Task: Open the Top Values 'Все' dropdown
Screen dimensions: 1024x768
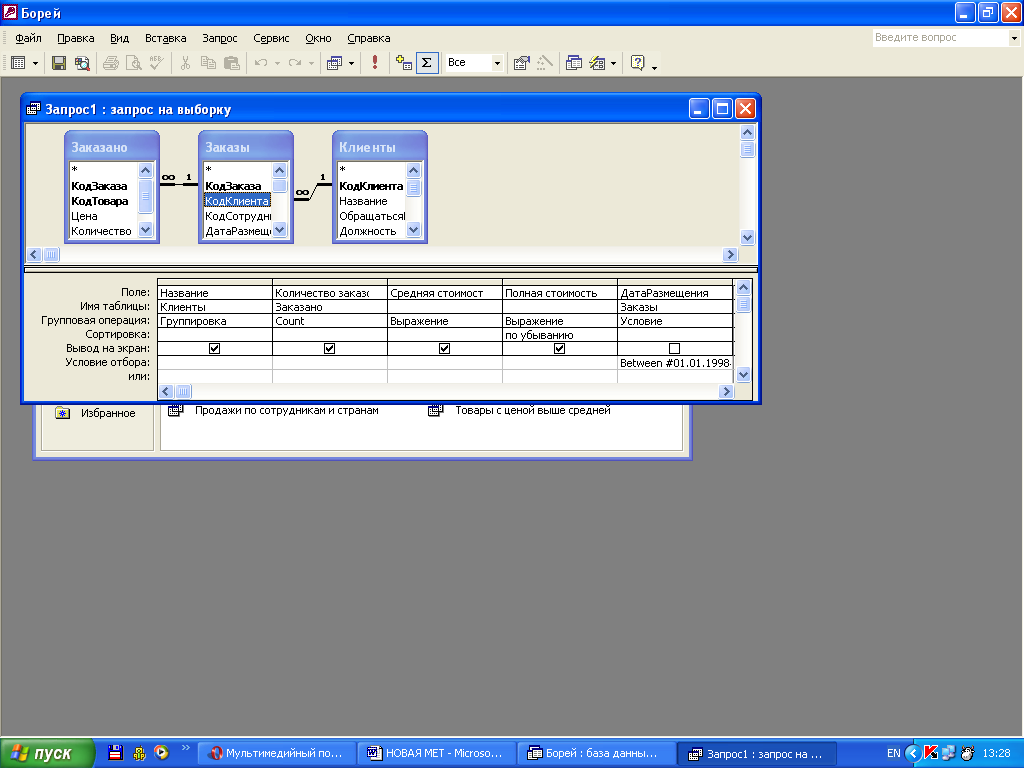Action: pyautogui.click(x=497, y=63)
